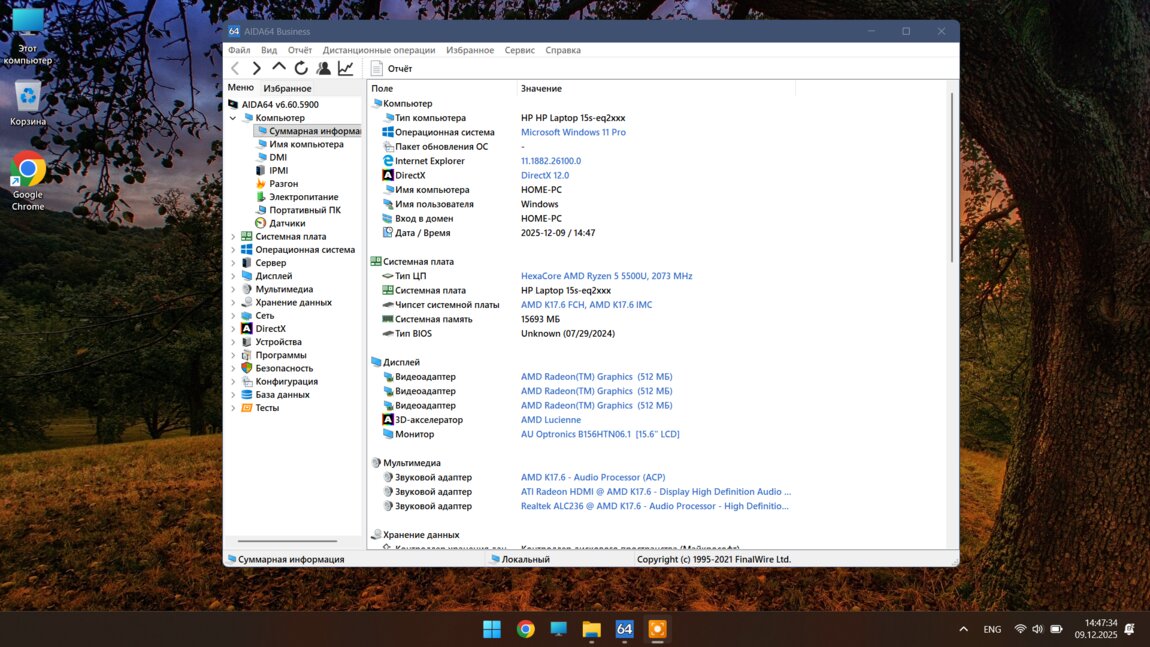Viewport: 1150px width, 647px height.
Task: Open Google Chrome from the taskbar
Action: click(525, 629)
